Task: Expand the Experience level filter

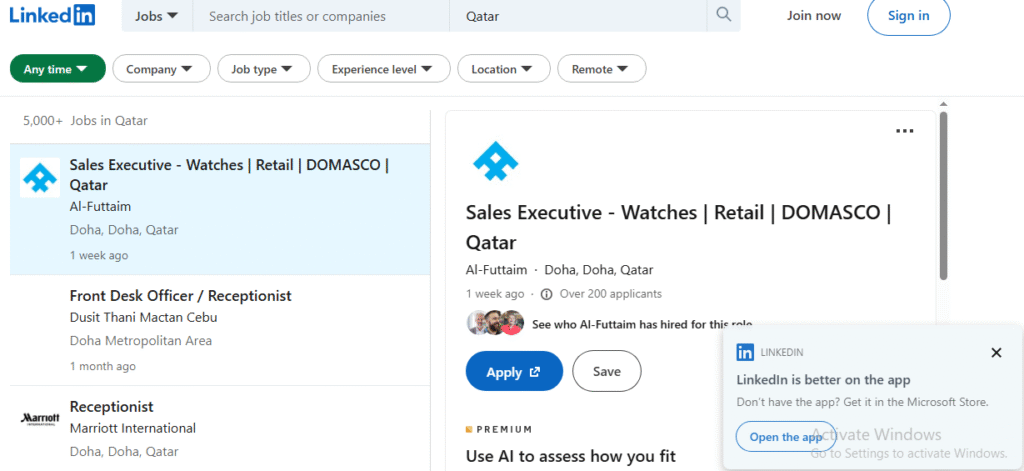Action: (384, 69)
